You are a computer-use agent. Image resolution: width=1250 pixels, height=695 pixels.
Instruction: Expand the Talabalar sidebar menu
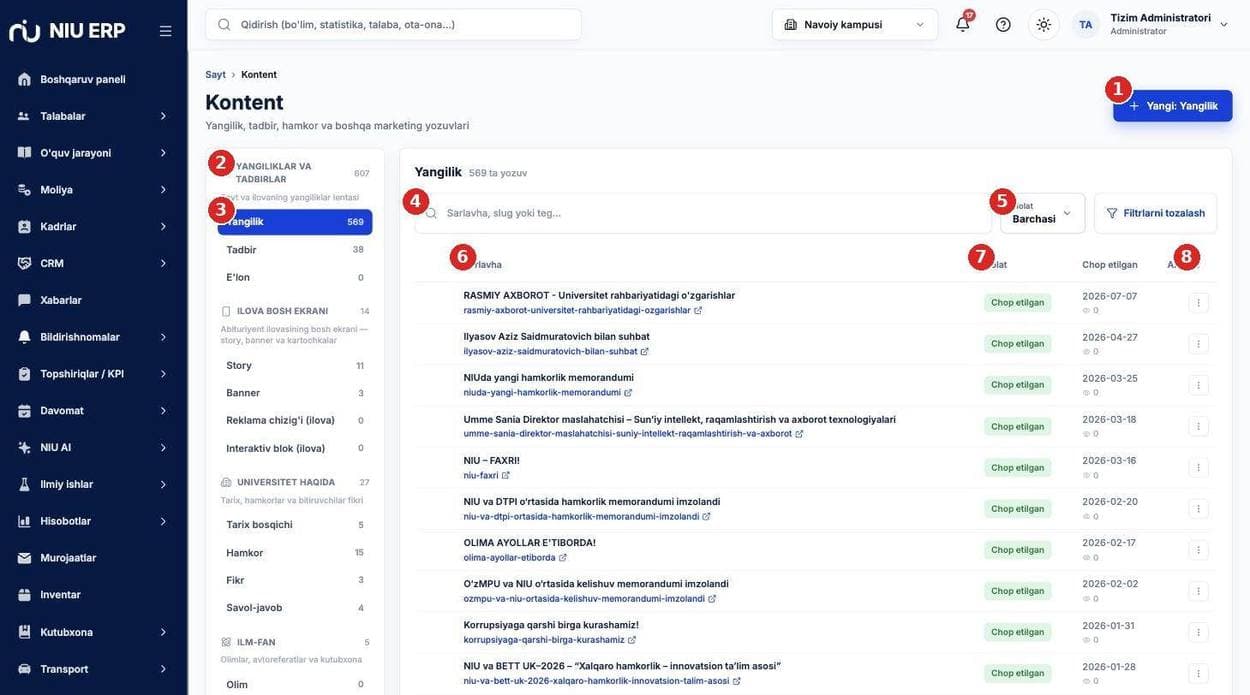(93, 116)
